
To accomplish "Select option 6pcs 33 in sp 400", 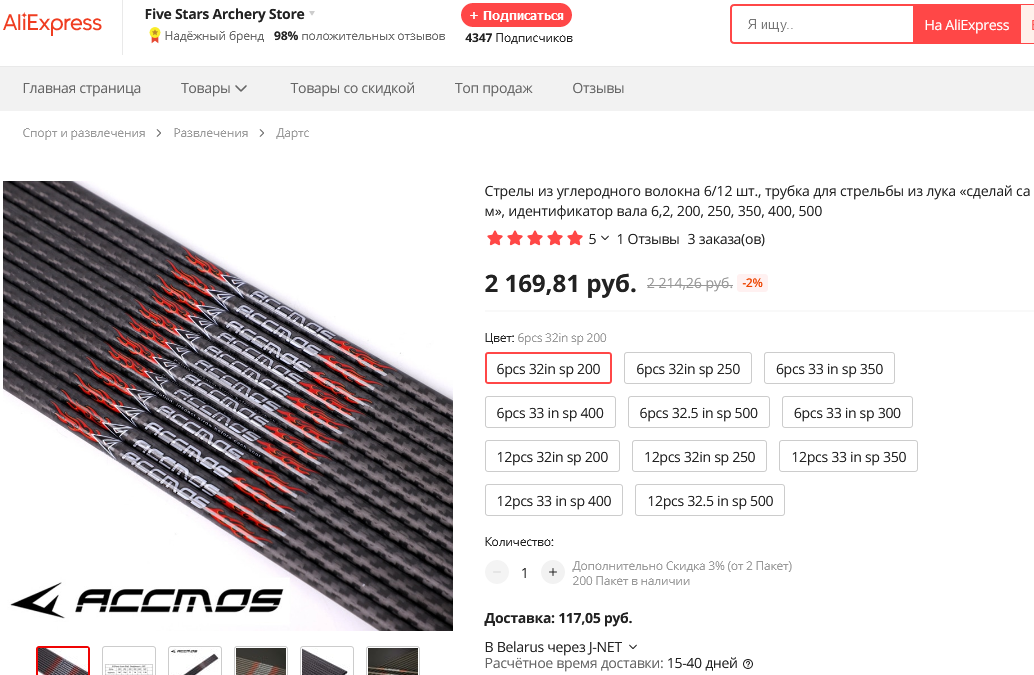I will pos(550,413).
